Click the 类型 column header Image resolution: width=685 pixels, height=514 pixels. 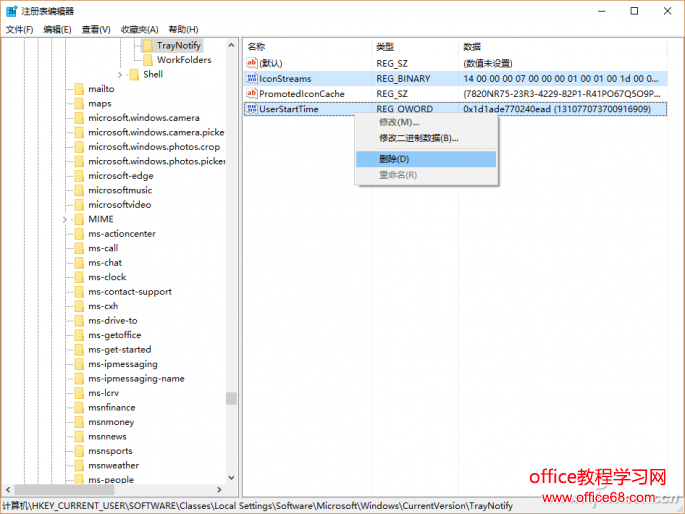tap(415, 47)
